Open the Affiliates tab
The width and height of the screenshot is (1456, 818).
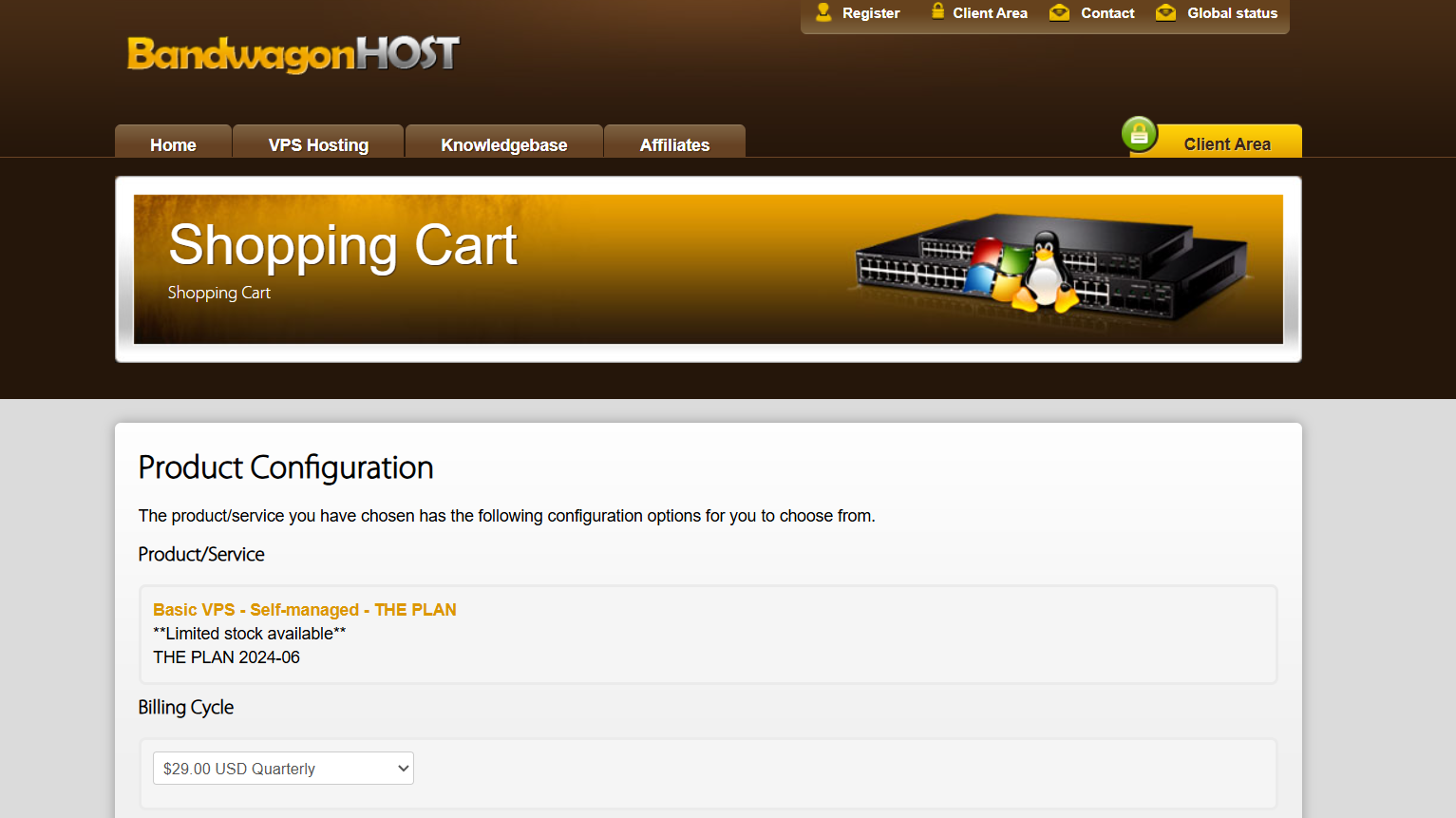coord(674,142)
